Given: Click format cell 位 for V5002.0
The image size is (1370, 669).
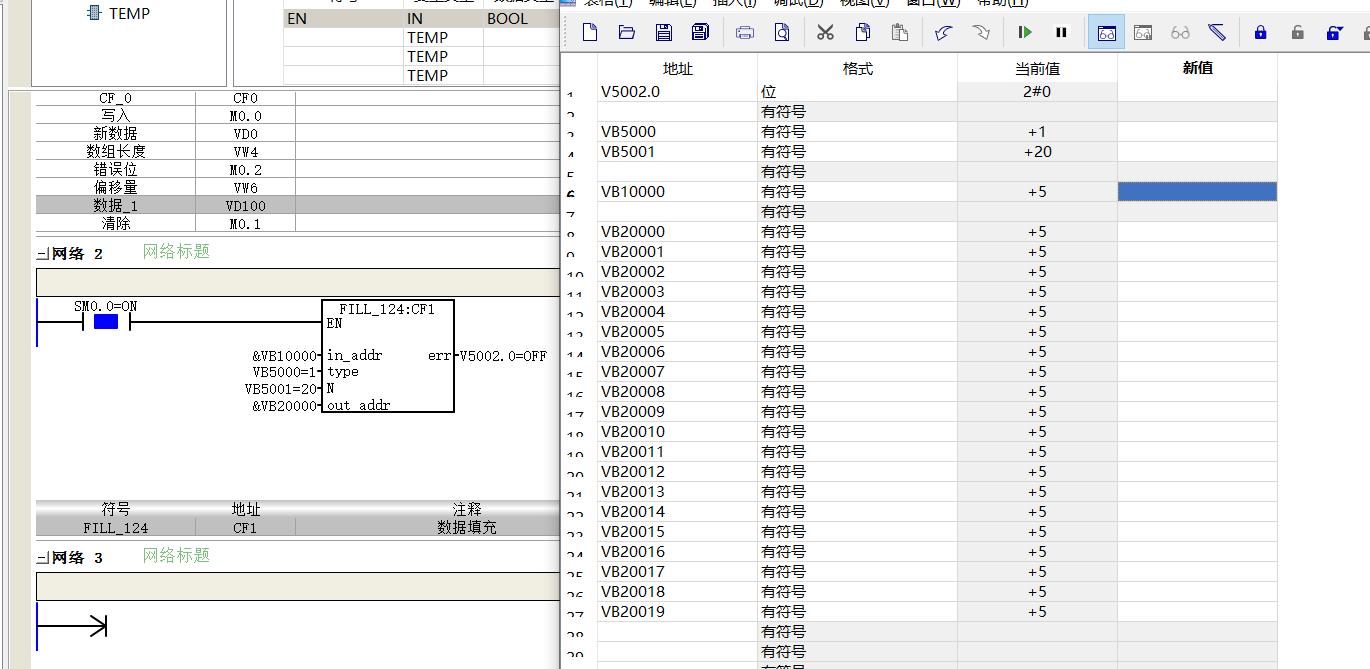Looking at the screenshot, I should click(x=858, y=91).
